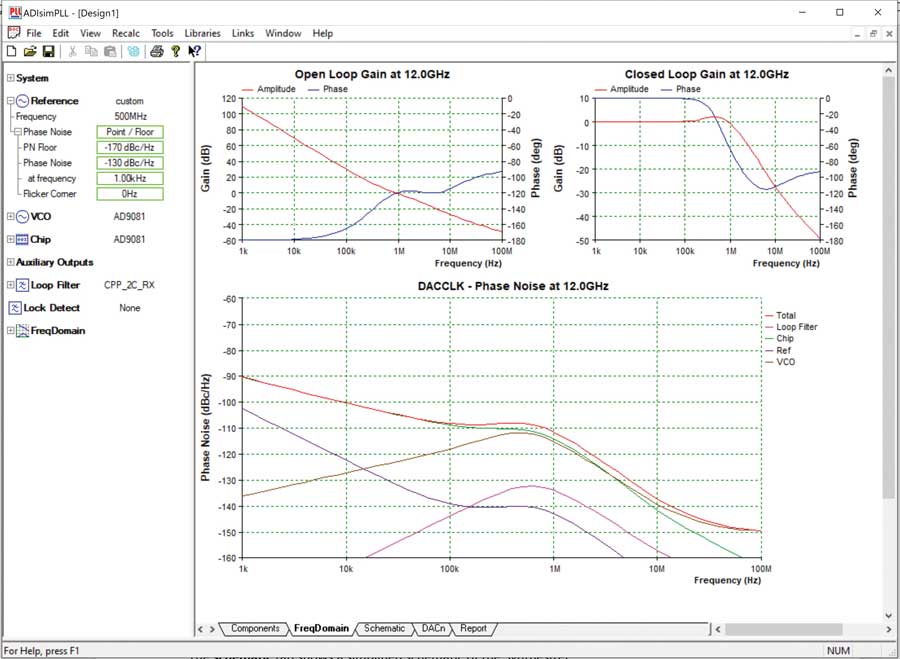The image size is (900, 659).
Task: Open a design with the folder icon
Action: coord(30,51)
